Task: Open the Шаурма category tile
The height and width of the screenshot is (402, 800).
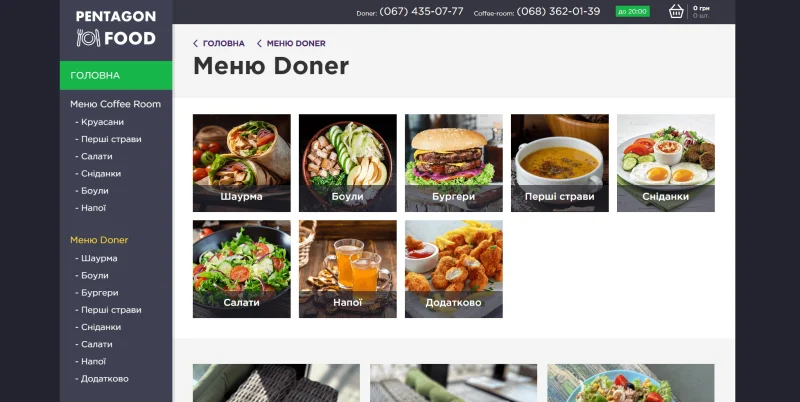Action: (242, 163)
